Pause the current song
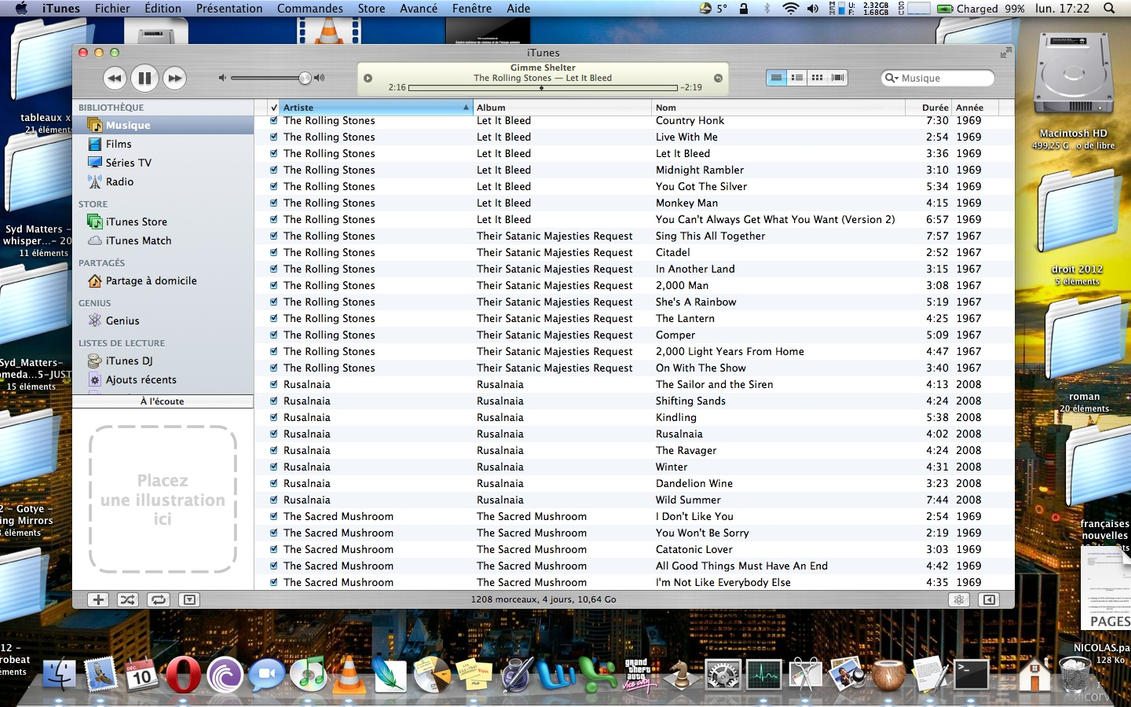This screenshot has height=707, width=1131. coord(144,78)
